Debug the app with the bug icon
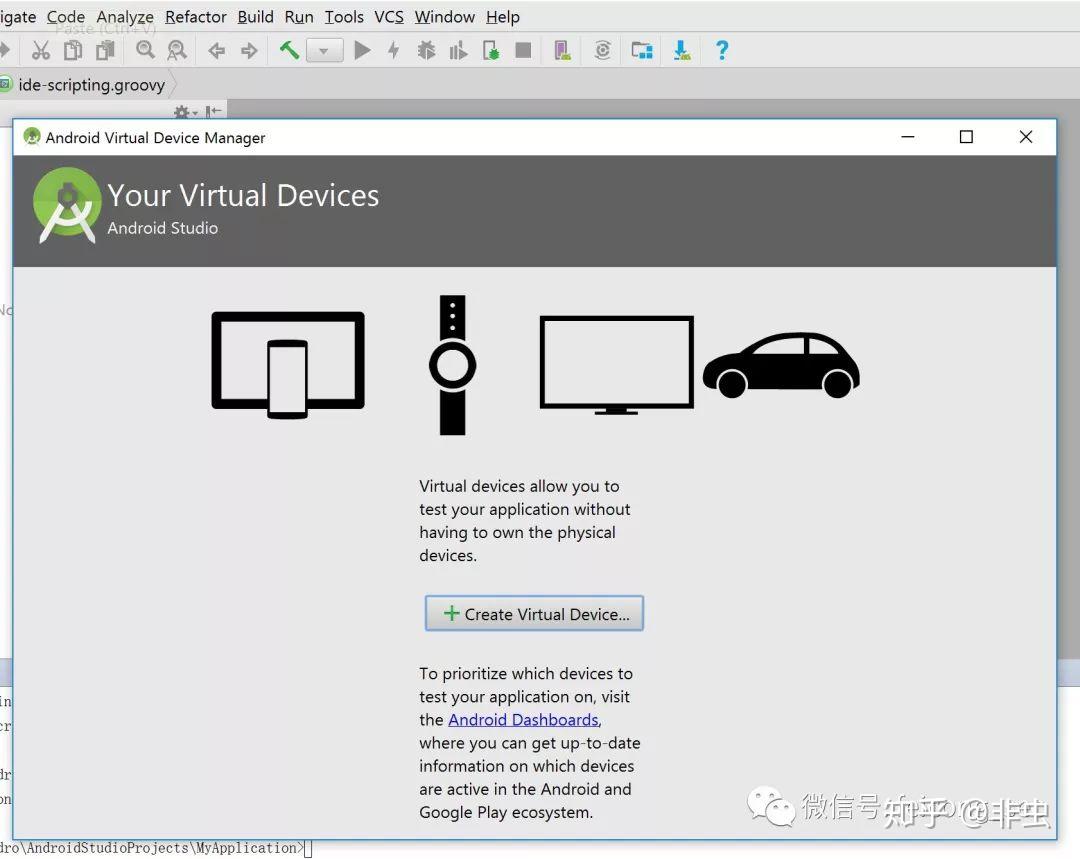The image size is (1080, 859). click(x=426, y=50)
